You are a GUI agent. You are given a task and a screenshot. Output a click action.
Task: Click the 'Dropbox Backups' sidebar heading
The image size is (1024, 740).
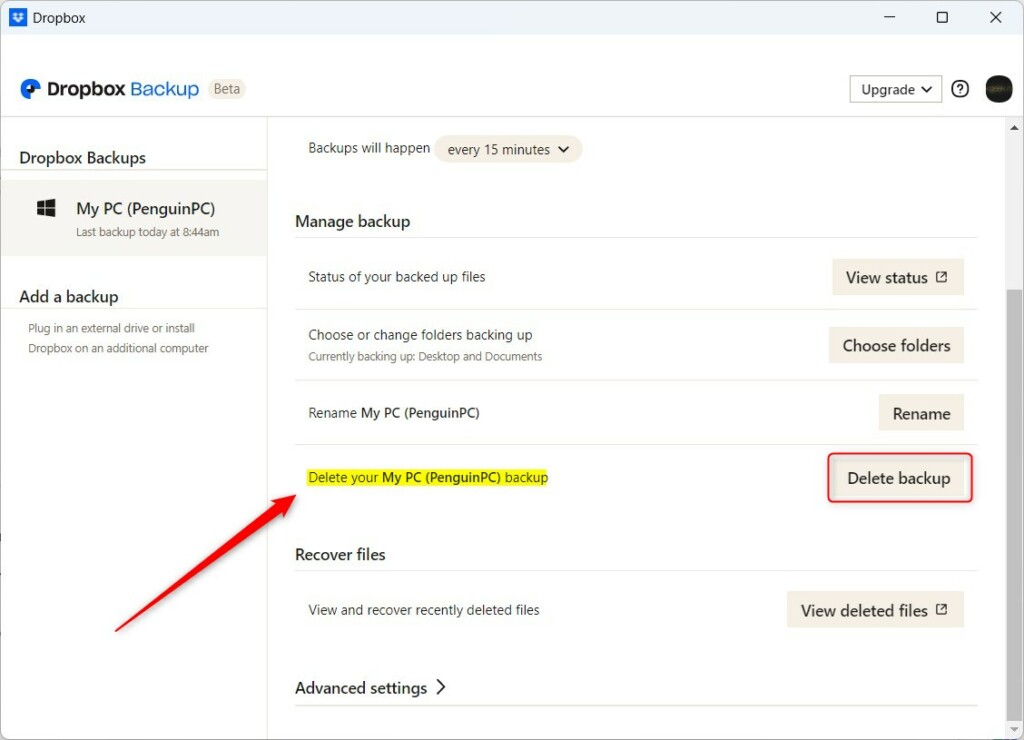tap(82, 158)
